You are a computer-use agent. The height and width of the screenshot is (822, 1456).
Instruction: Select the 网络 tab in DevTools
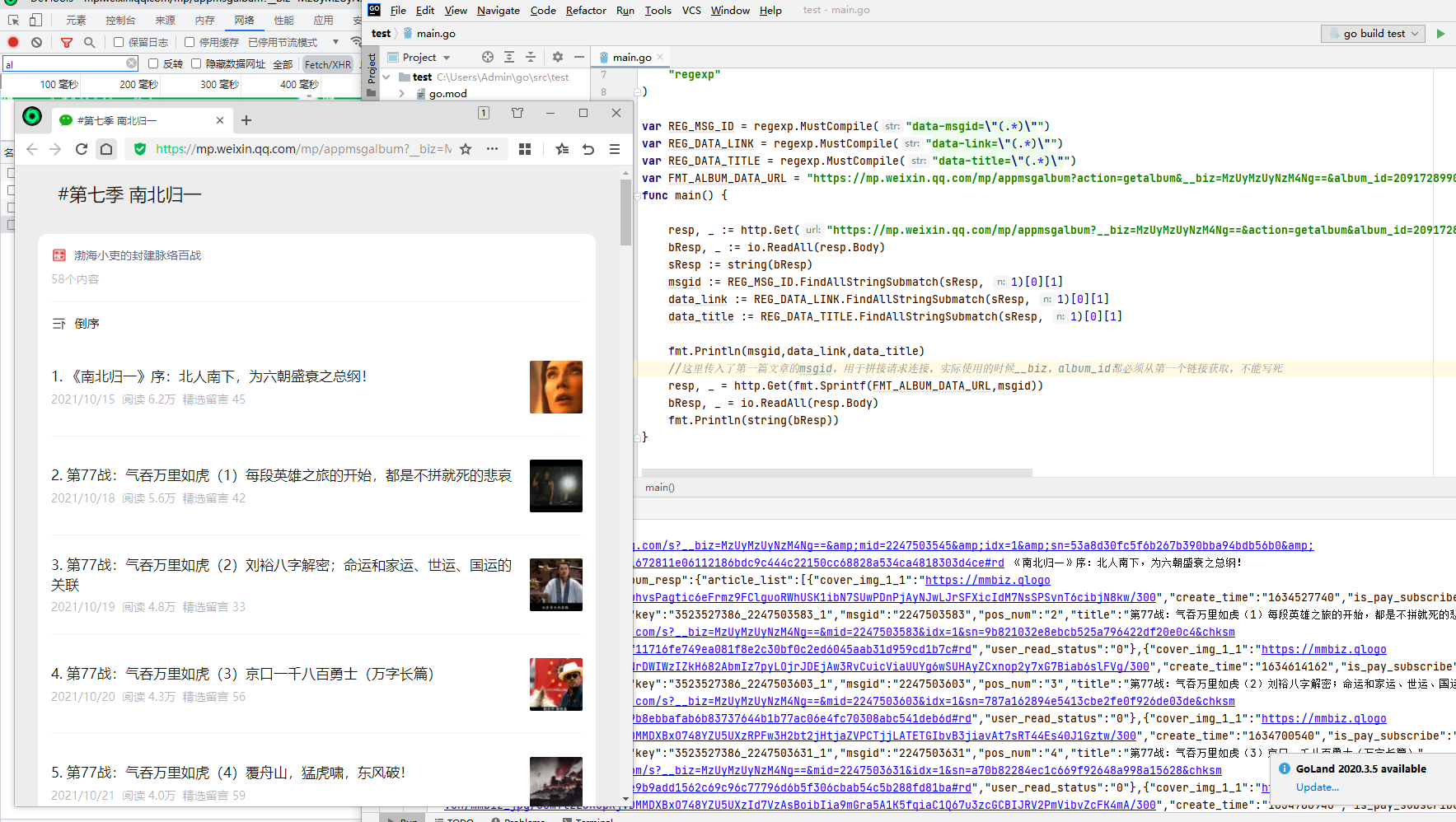pos(244,20)
